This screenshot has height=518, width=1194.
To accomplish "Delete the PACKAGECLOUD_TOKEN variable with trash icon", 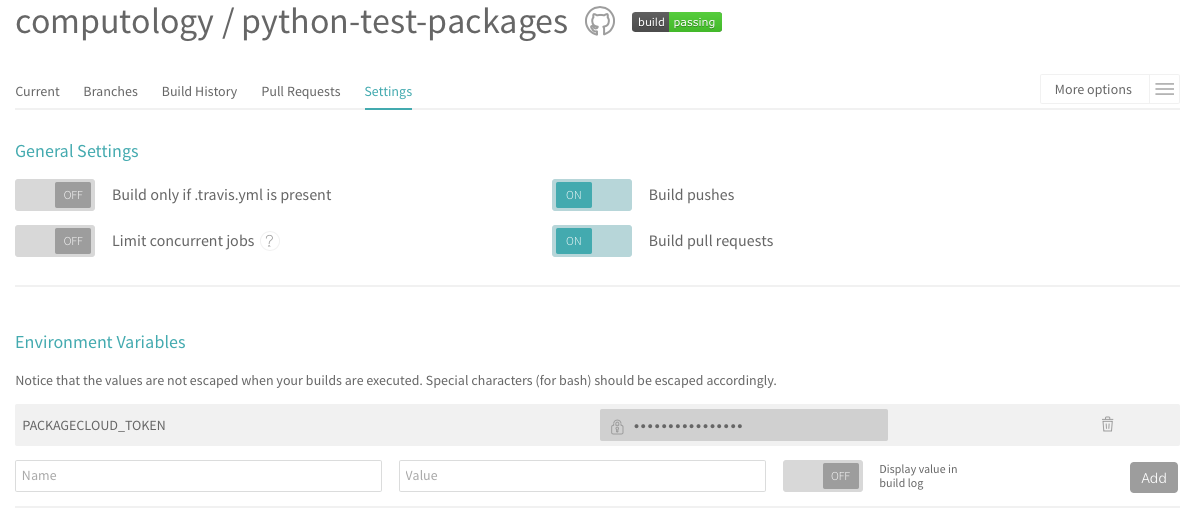I will point(1107,424).
